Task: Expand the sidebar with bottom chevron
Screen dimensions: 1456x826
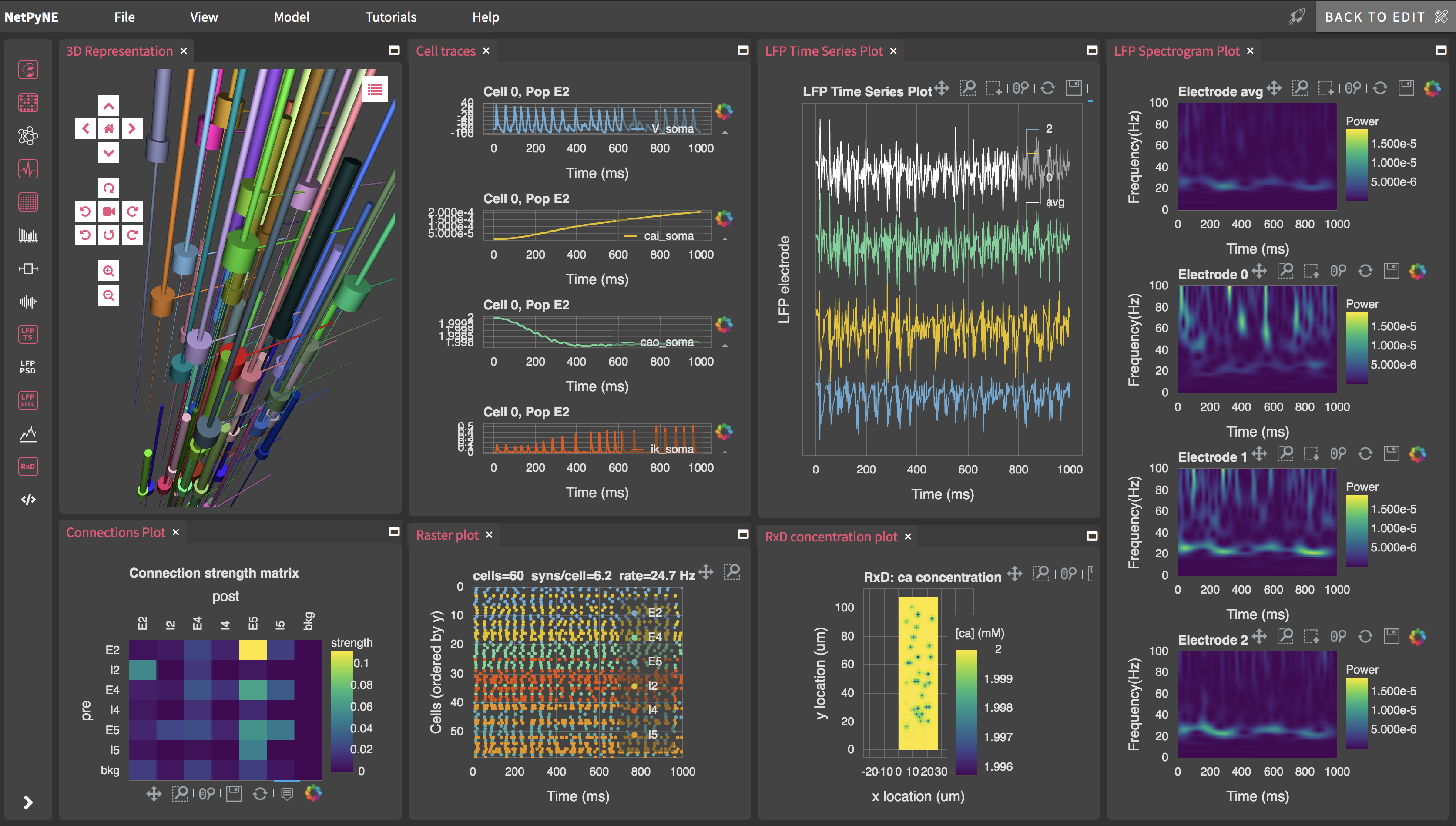Action: [28, 802]
